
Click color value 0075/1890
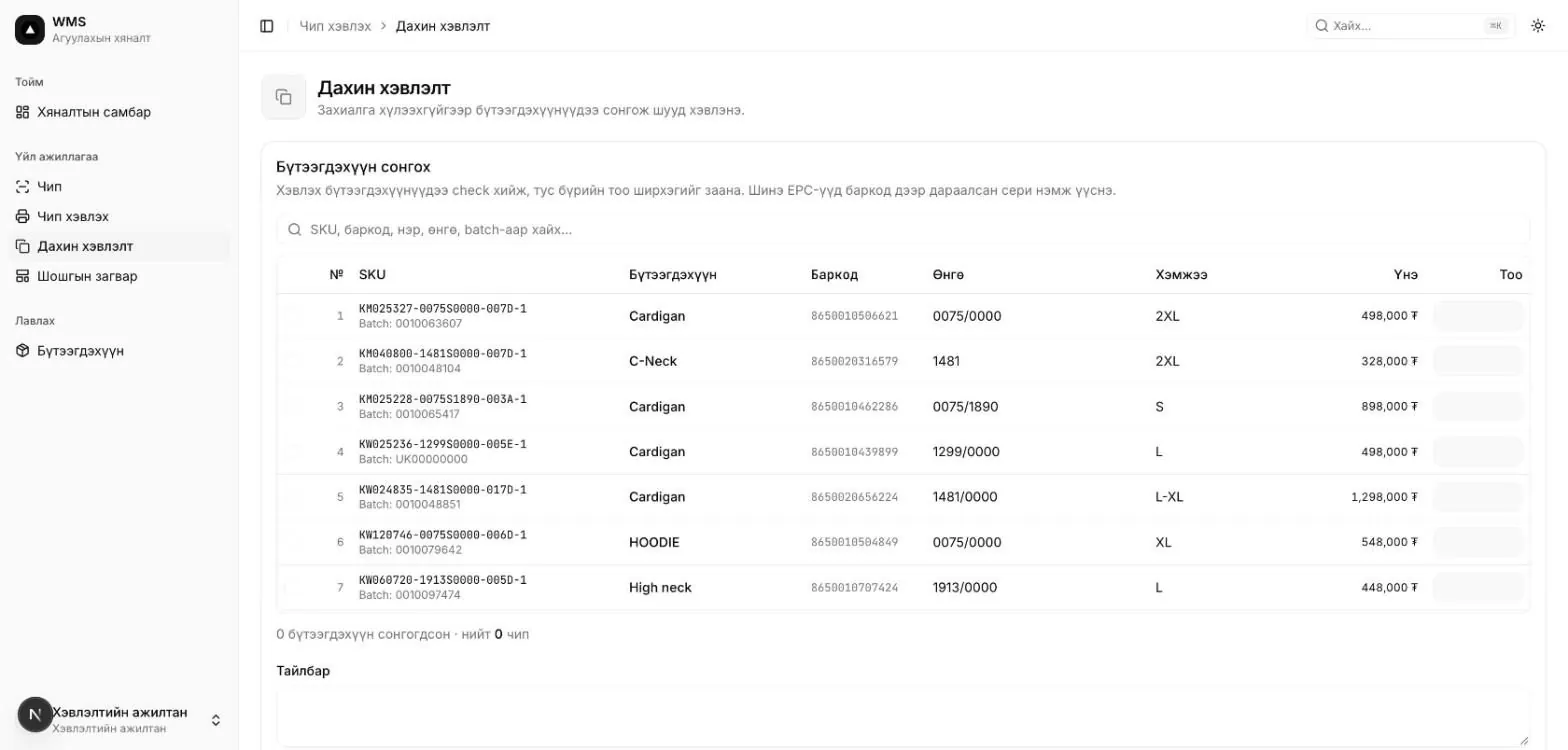click(x=965, y=407)
